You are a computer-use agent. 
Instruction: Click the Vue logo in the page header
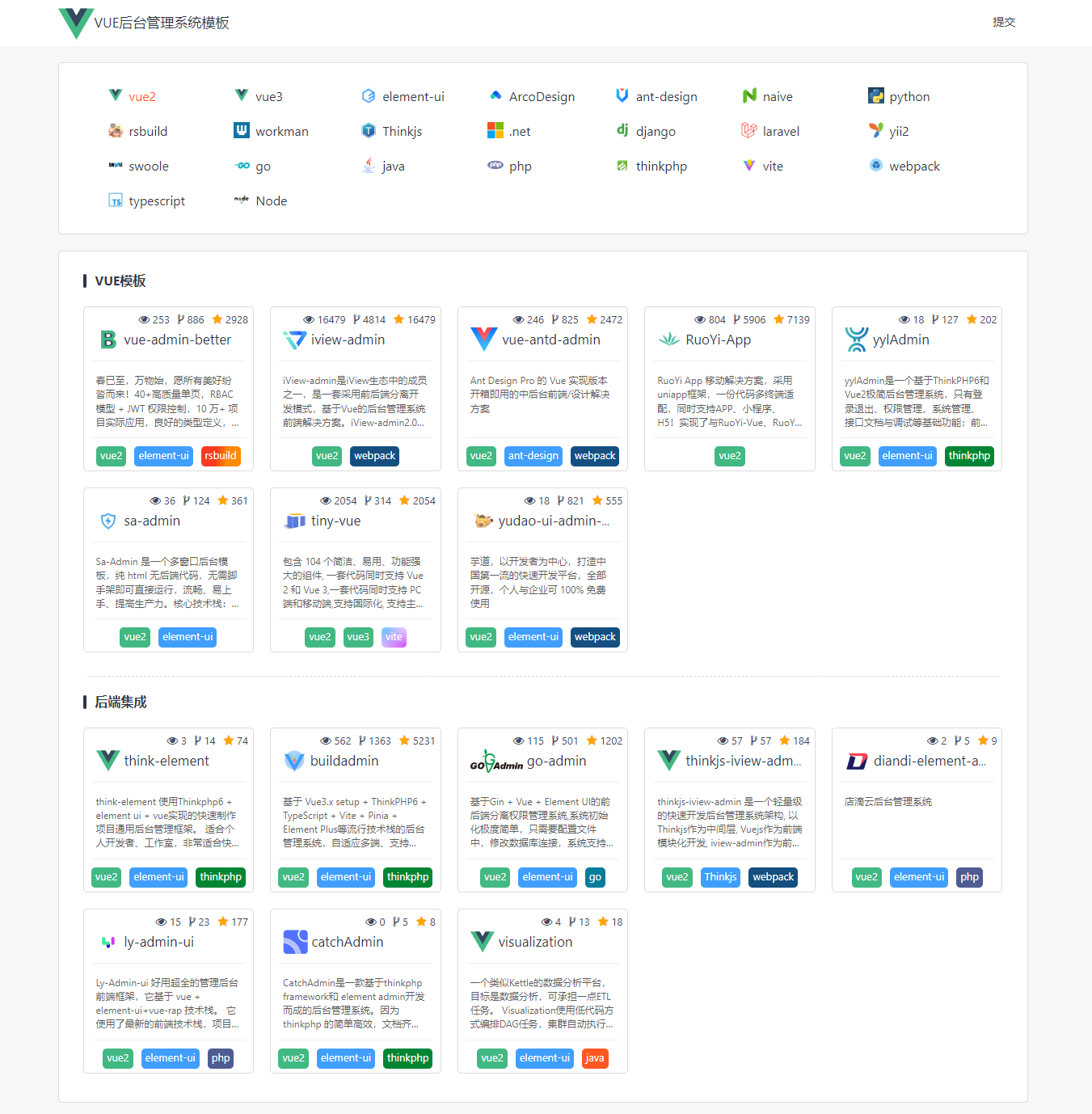76,23
